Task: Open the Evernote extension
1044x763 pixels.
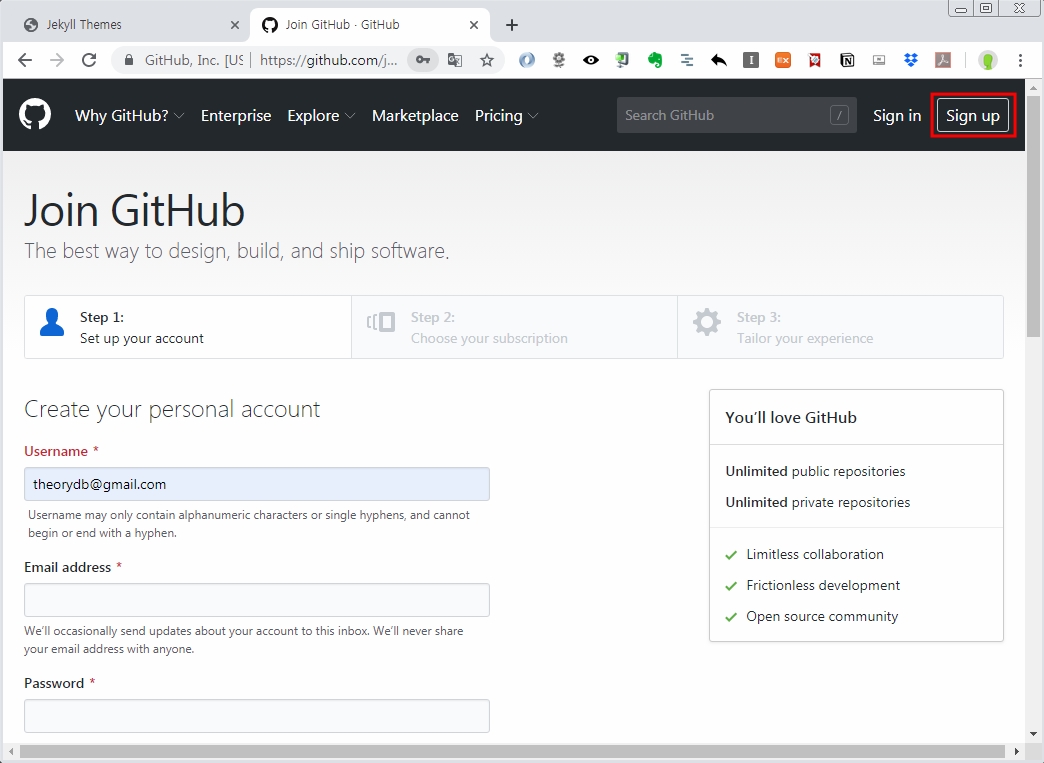Action: coord(655,60)
